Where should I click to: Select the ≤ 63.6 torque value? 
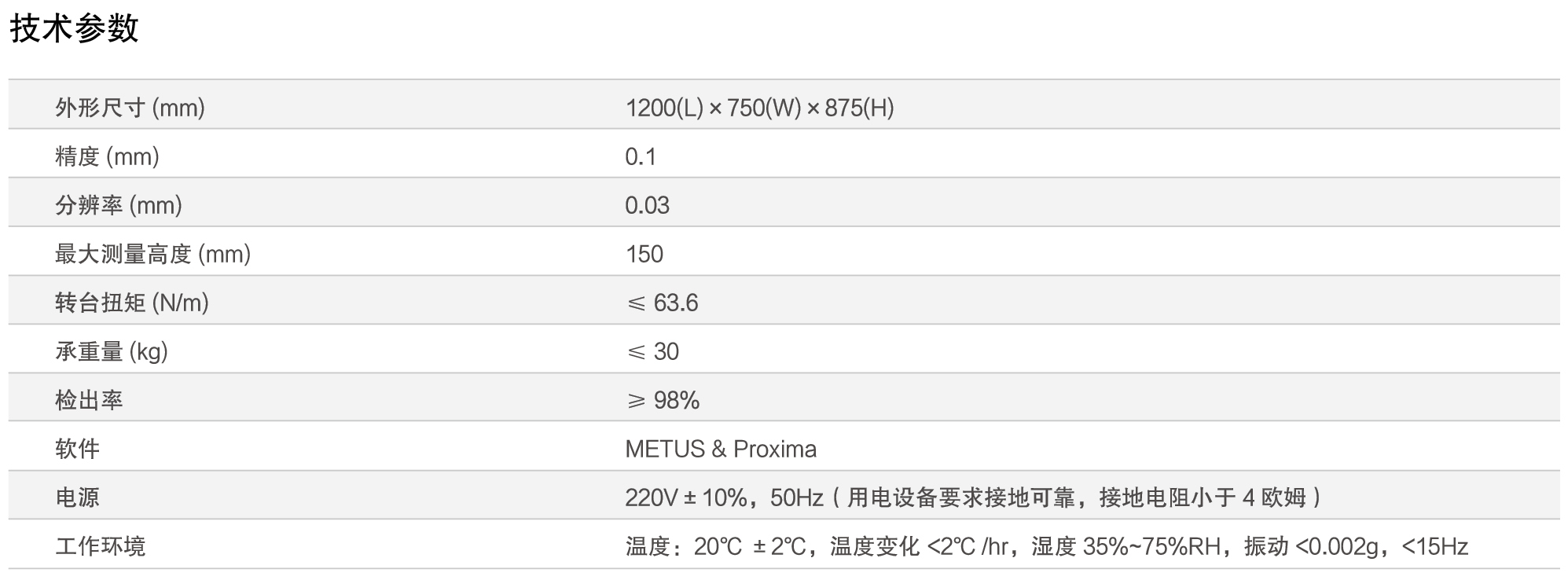coord(662,303)
